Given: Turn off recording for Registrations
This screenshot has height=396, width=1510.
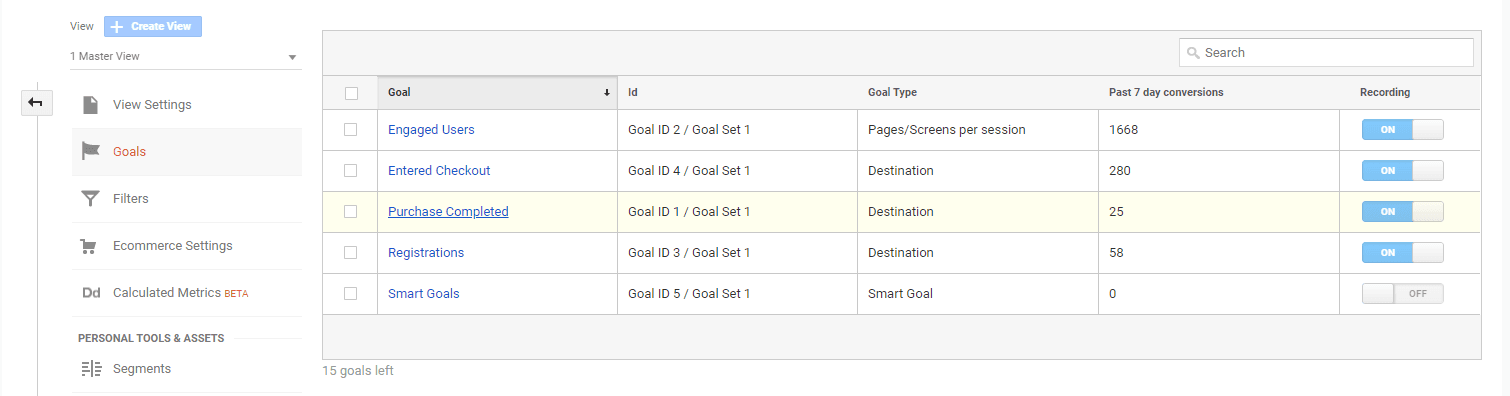Looking at the screenshot, I should coord(1402,253).
